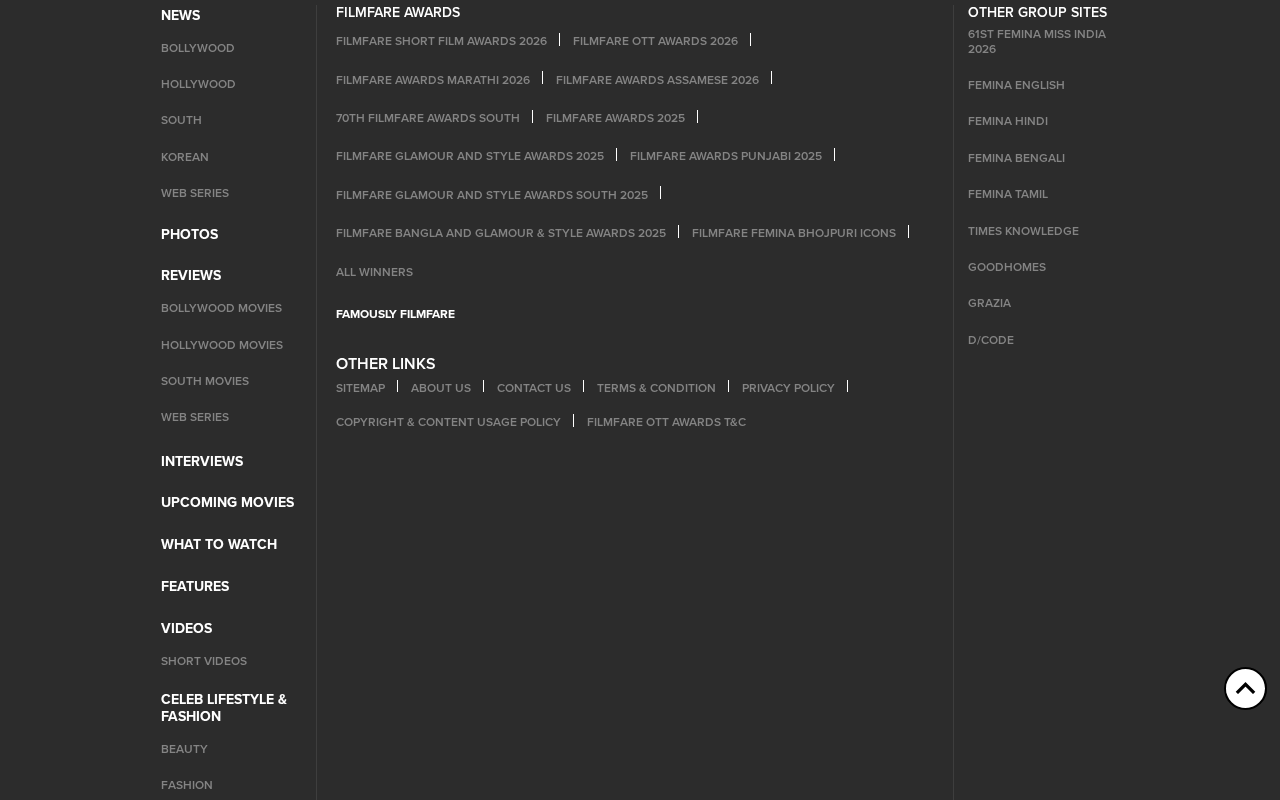Select Bollywood under News

tap(198, 48)
